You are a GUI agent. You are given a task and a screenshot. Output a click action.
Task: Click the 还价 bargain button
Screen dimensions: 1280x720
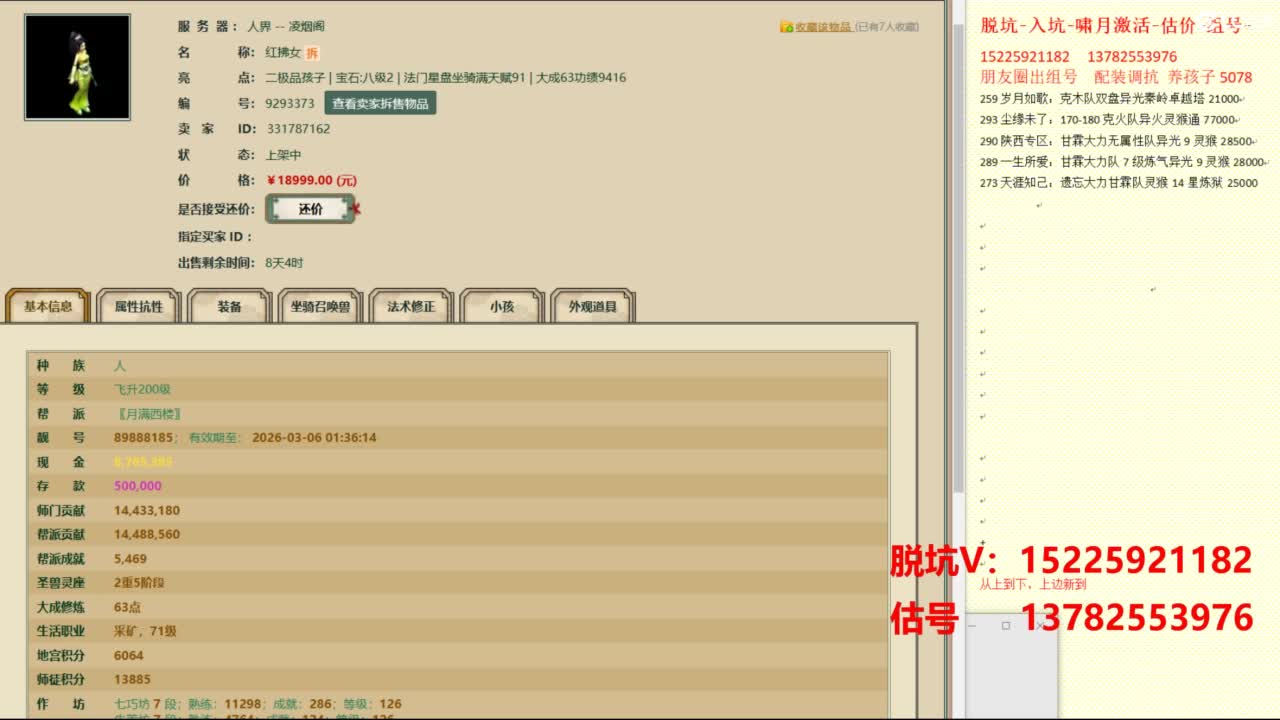pyautogui.click(x=310, y=209)
